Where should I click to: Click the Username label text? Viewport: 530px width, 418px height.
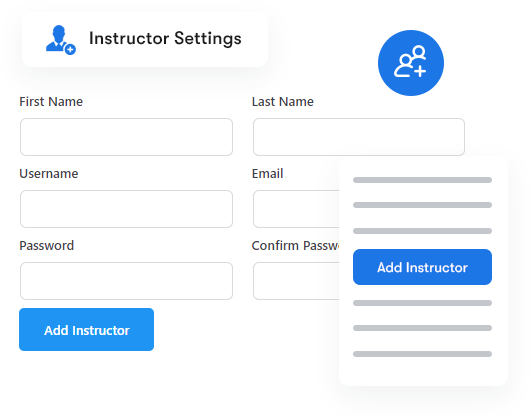49,174
